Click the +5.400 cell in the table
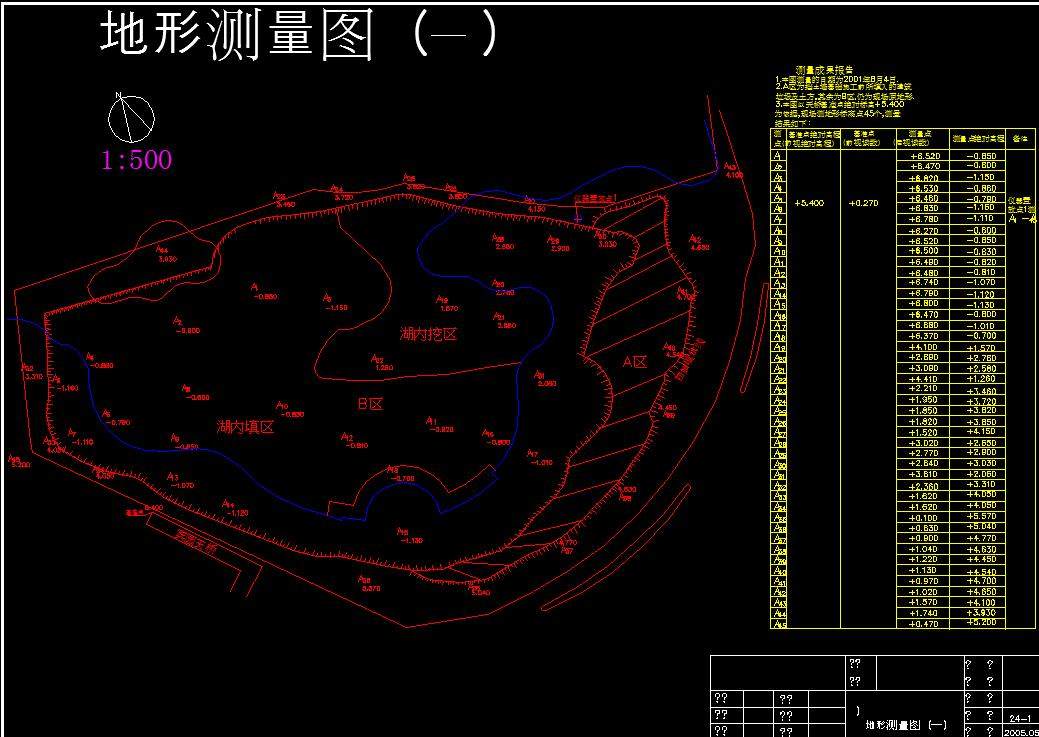 [808, 203]
